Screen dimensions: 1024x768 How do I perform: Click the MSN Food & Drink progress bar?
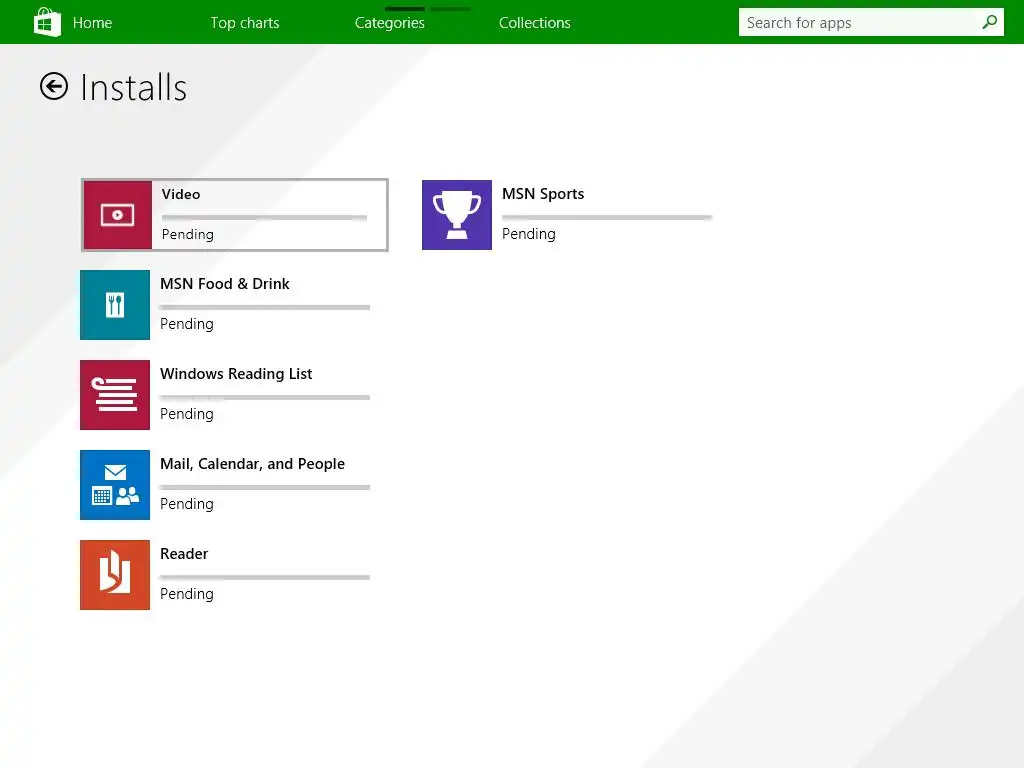[265, 308]
